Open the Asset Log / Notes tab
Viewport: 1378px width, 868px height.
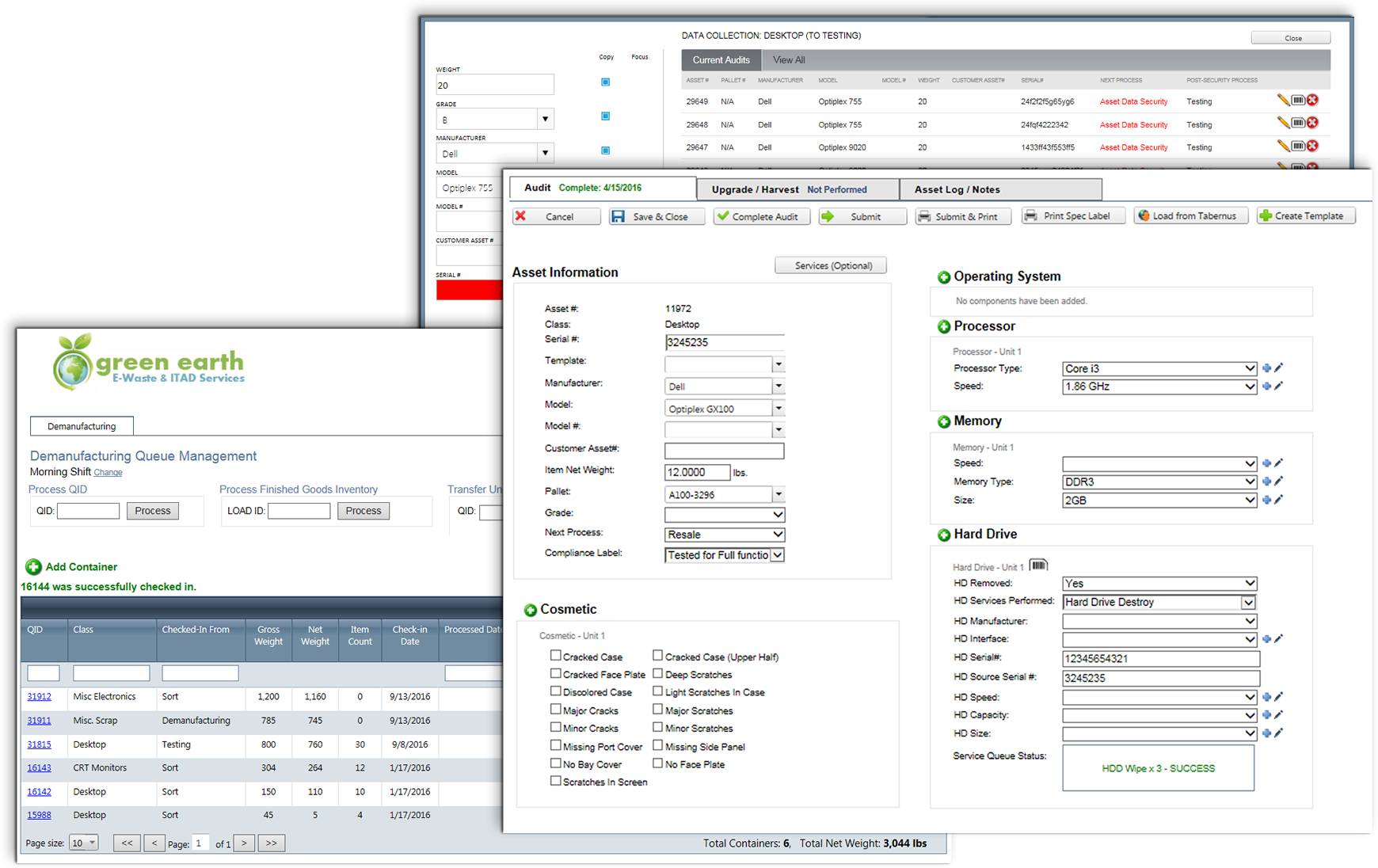tap(1001, 189)
